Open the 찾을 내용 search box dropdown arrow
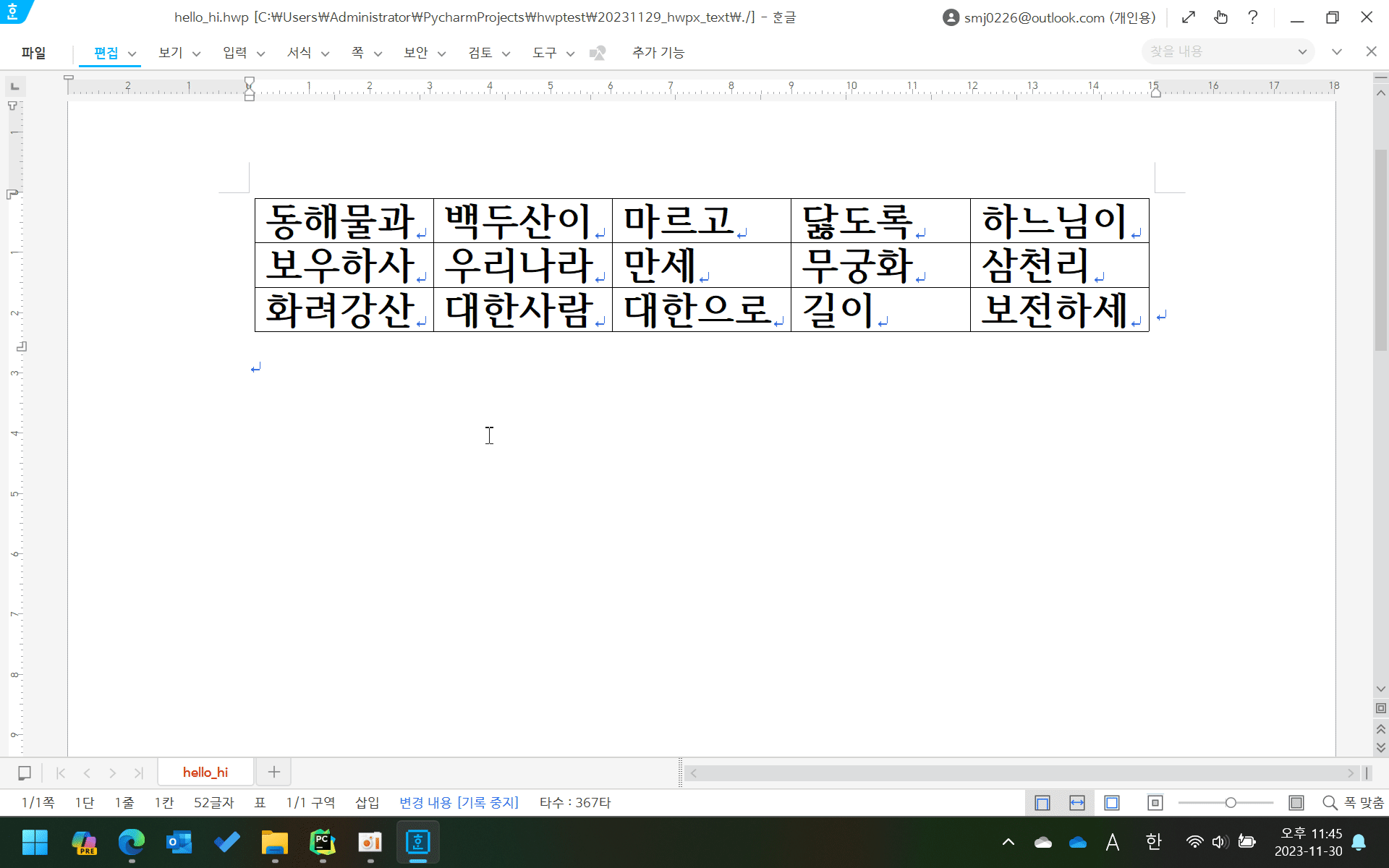 click(1302, 52)
